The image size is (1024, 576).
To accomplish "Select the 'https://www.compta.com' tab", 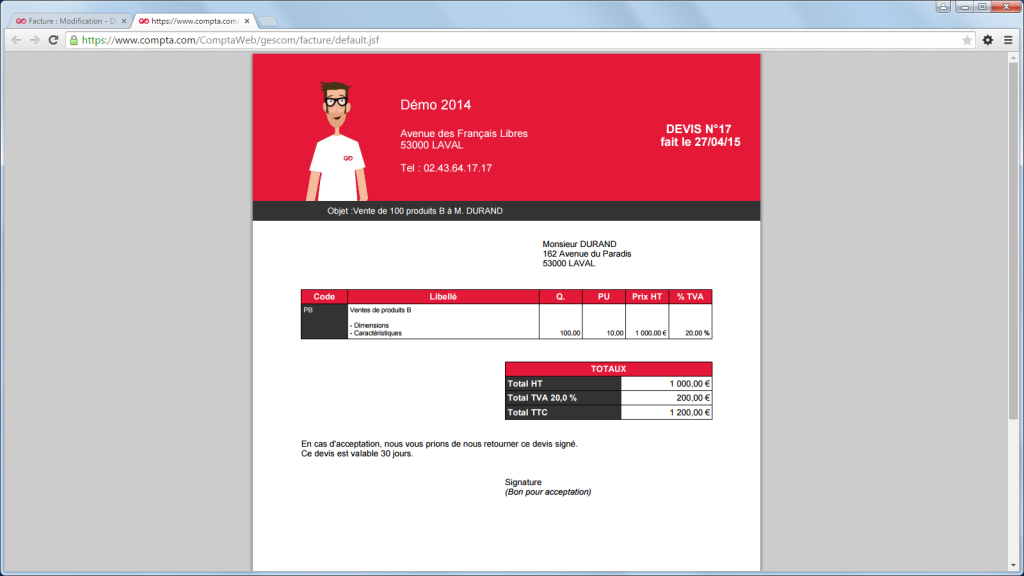I will (194, 21).
